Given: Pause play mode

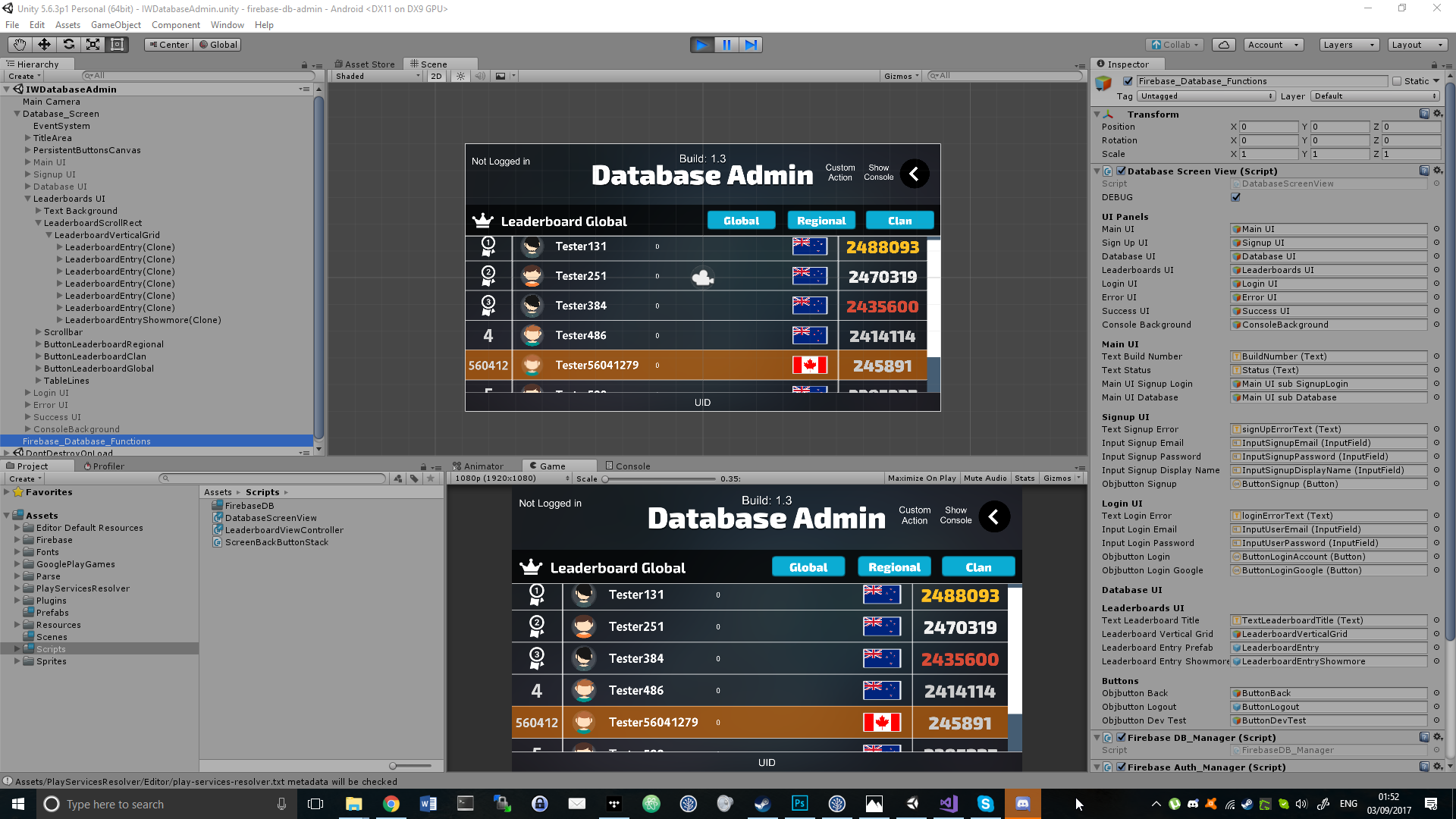Looking at the screenshot, I should tap(726, 45).
